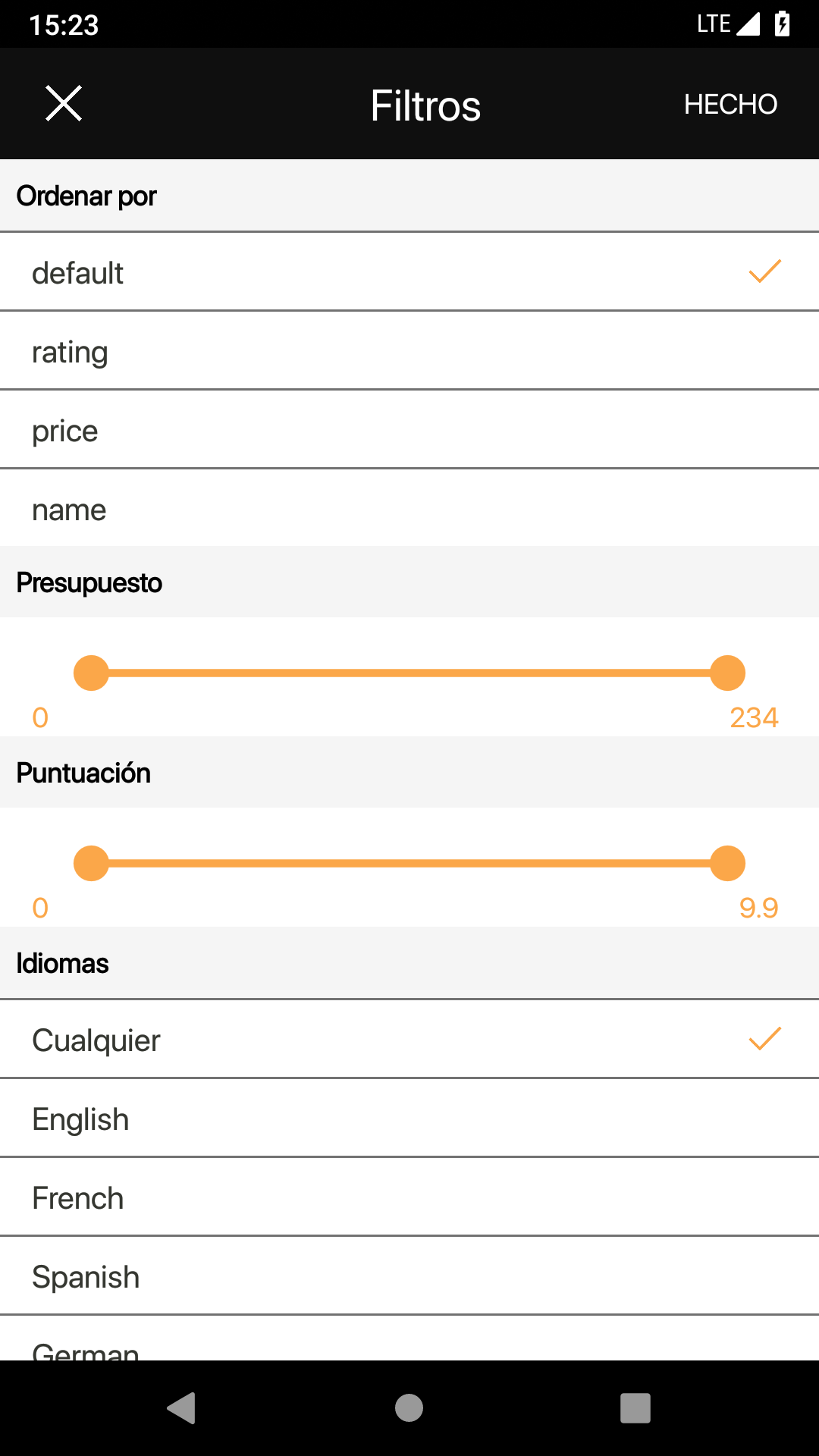819x1456 pixels.
Task: Select Spanish language filter
Action: click(x=409, y=1276)
